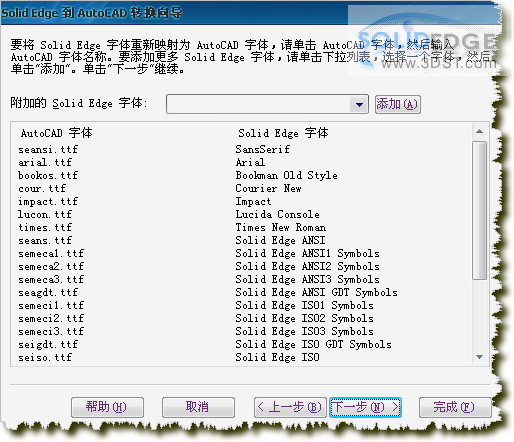Select the AutoCAD font semeca3.ttf
Screen dimensions: 514x442
[x=51, y=279]
